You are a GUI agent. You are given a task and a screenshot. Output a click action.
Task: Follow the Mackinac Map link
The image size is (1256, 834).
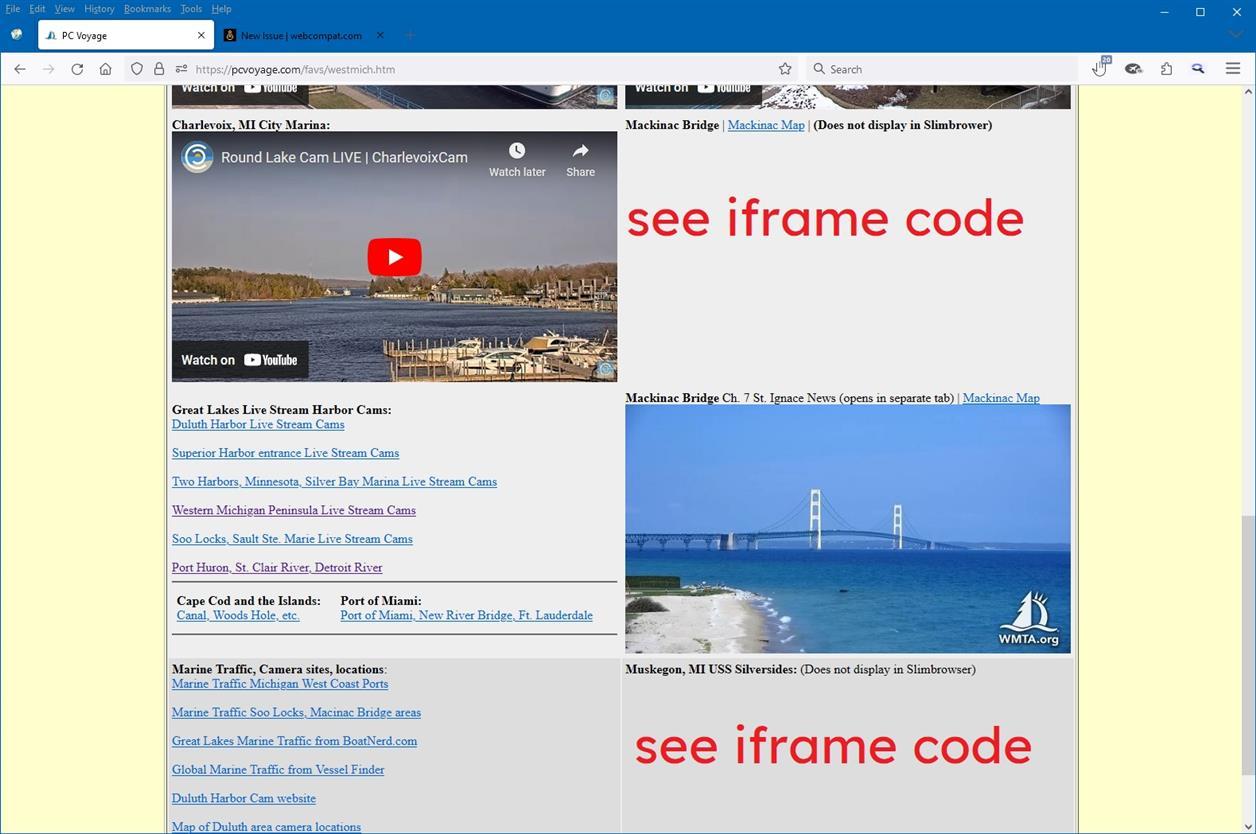click(x=765, y=125)
